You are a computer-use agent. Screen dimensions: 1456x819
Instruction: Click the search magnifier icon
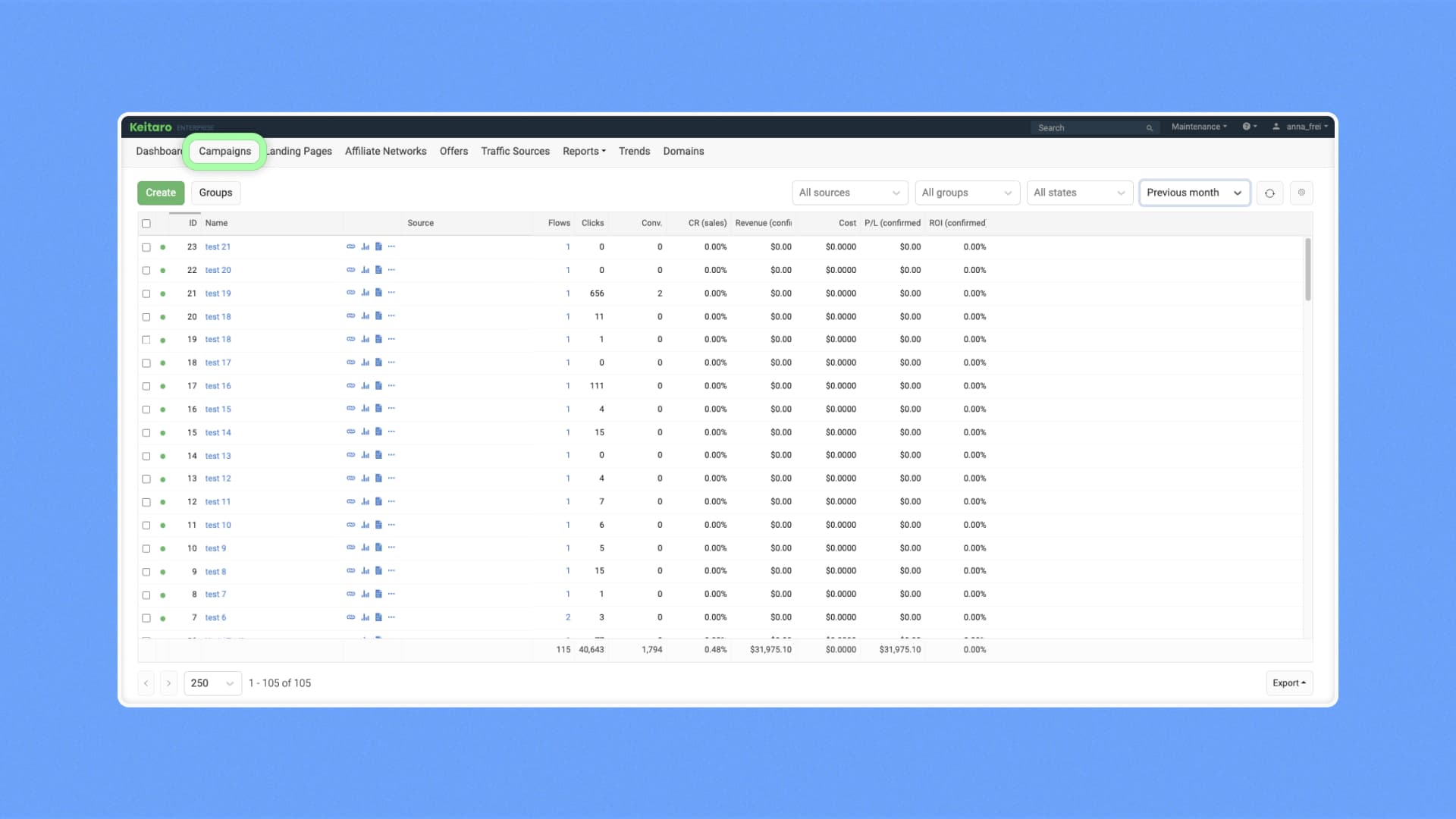tap(1150, 127)
